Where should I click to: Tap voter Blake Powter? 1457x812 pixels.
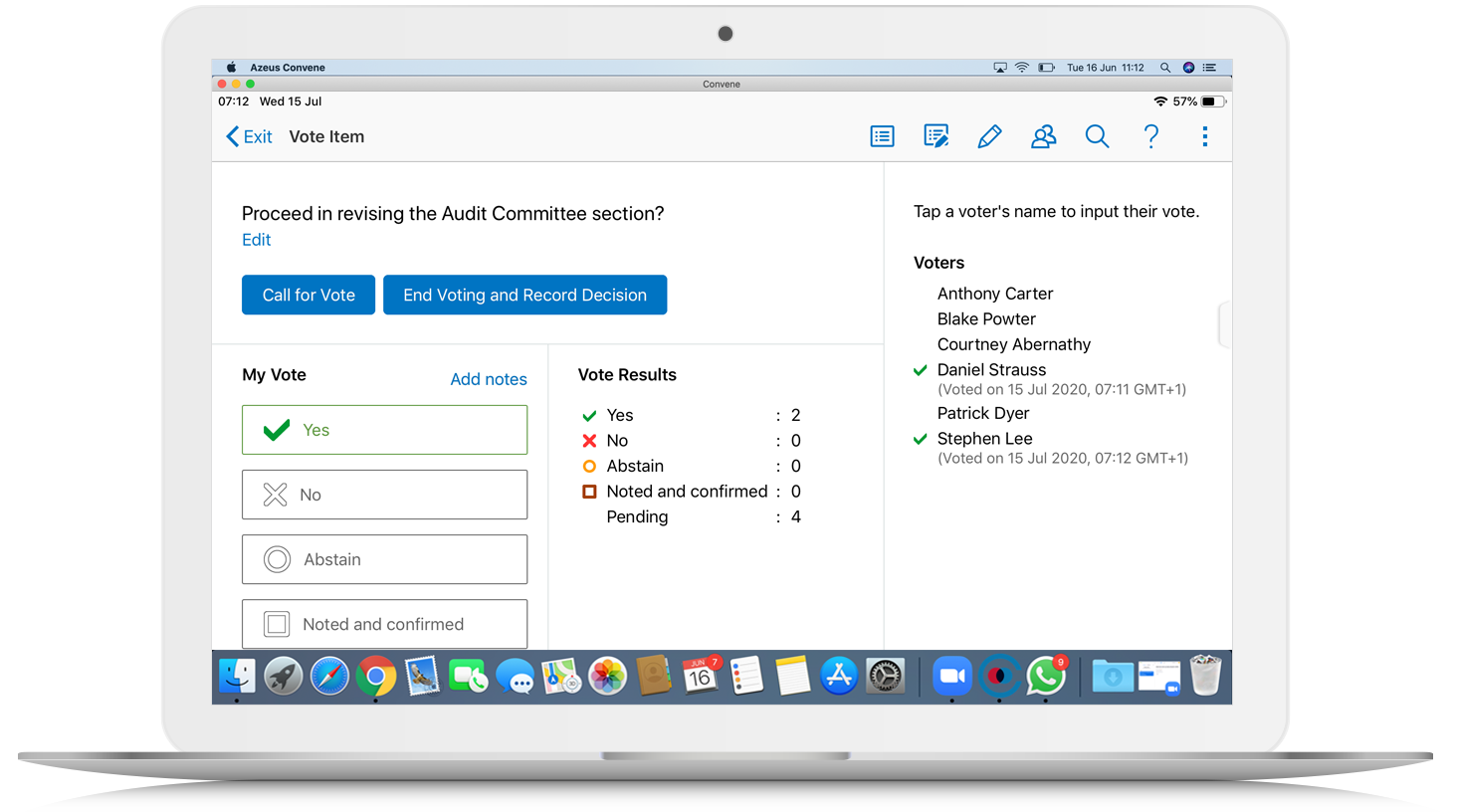986,319
